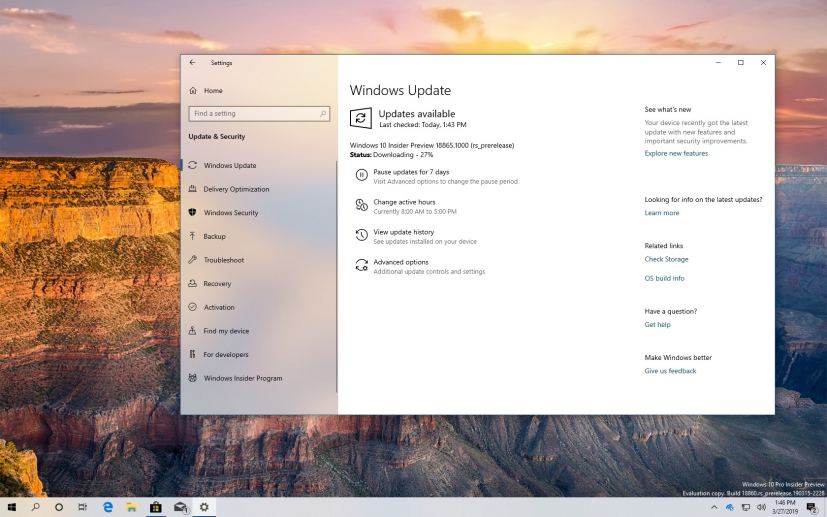Viewport: 827px width, 517px height.
Task: Click the Windows Update sync icon in sidebar
Action: (193, 165)
